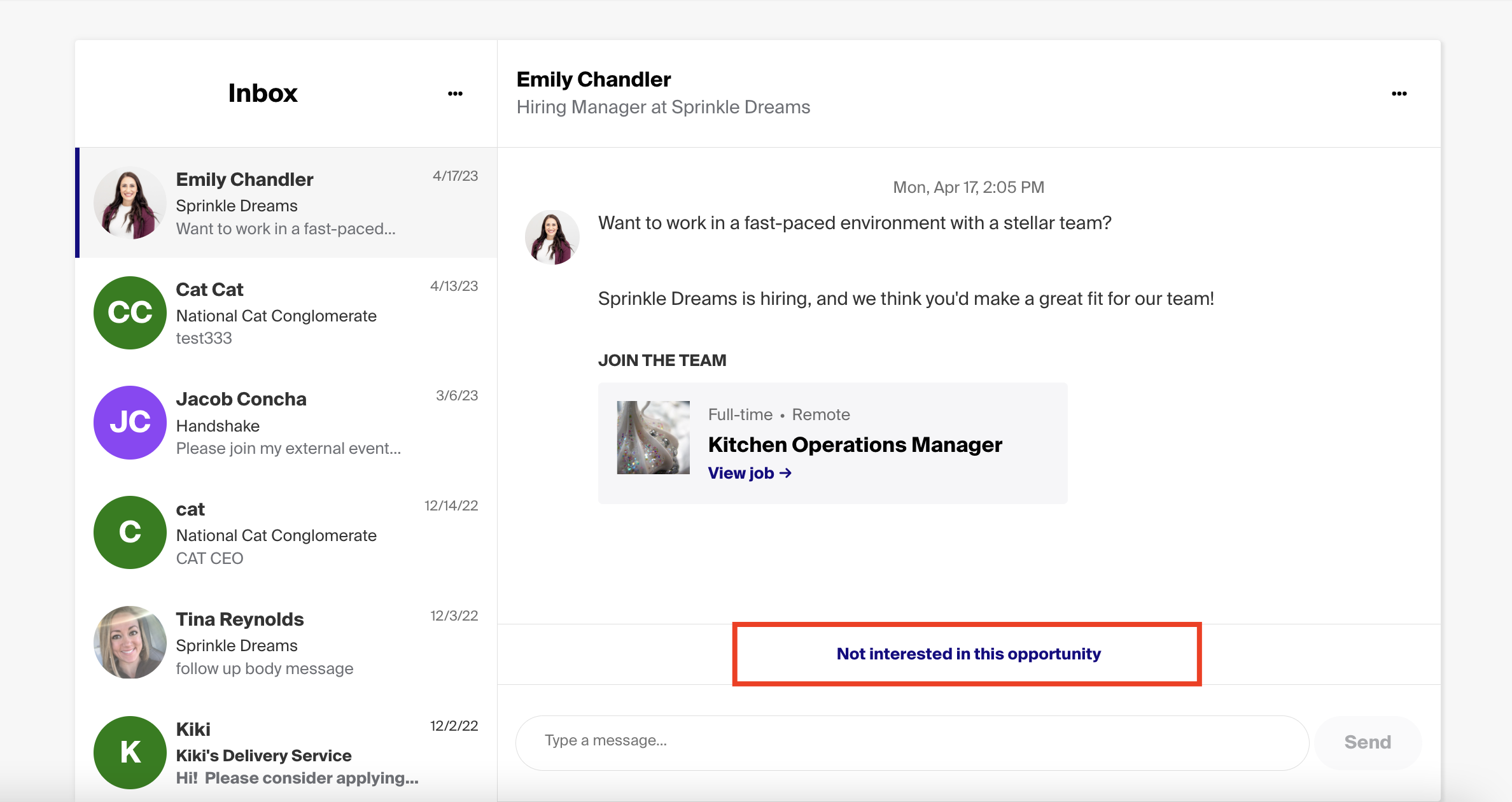Open the Cat Cat conversation
The height and width of the screenshot is (802, 1512).
[286, 313]
